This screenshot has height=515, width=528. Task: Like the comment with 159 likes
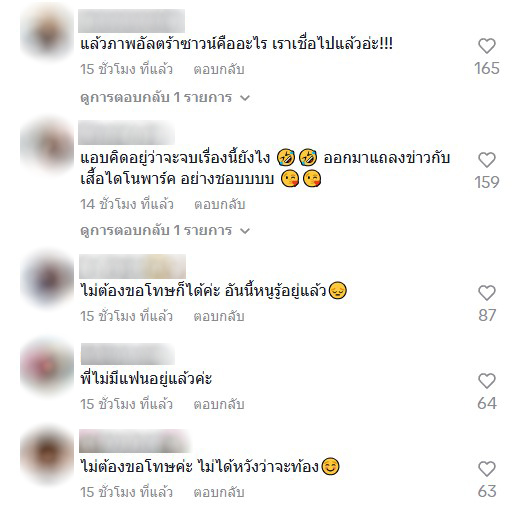click(487, 160)
